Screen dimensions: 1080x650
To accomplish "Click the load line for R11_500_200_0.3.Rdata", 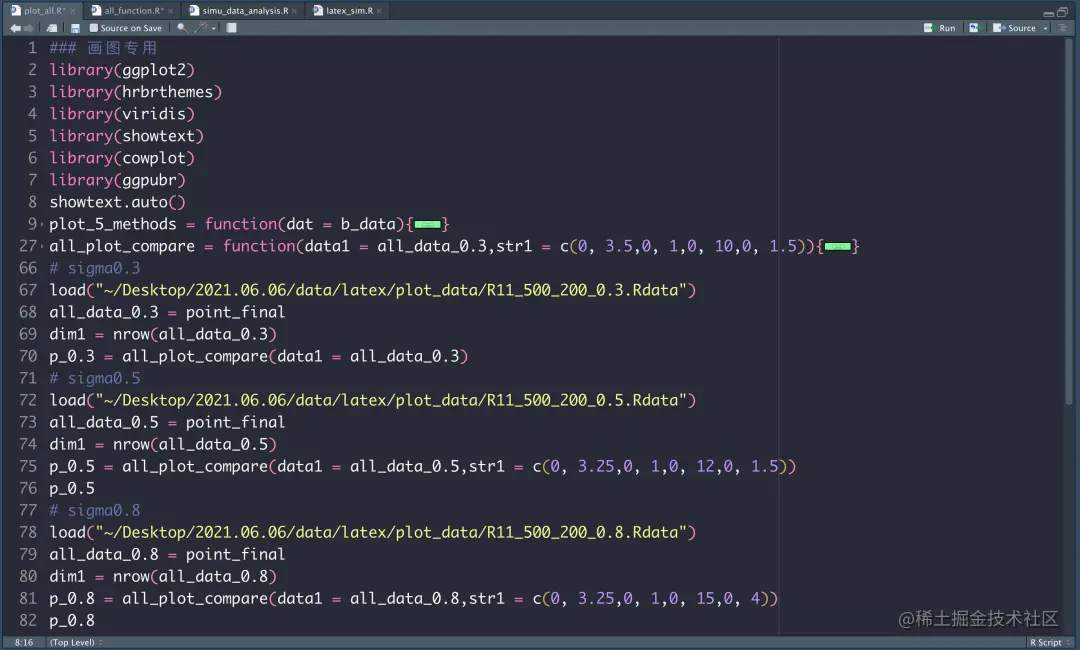I will pyautogui.click(x=373, y=291).
